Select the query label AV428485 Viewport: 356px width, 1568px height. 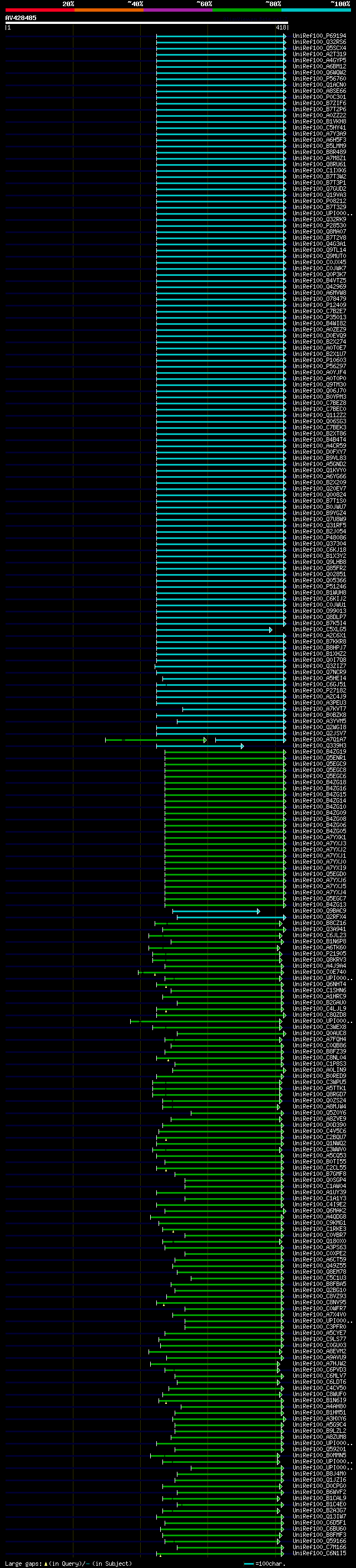click(x=21, y=18)
